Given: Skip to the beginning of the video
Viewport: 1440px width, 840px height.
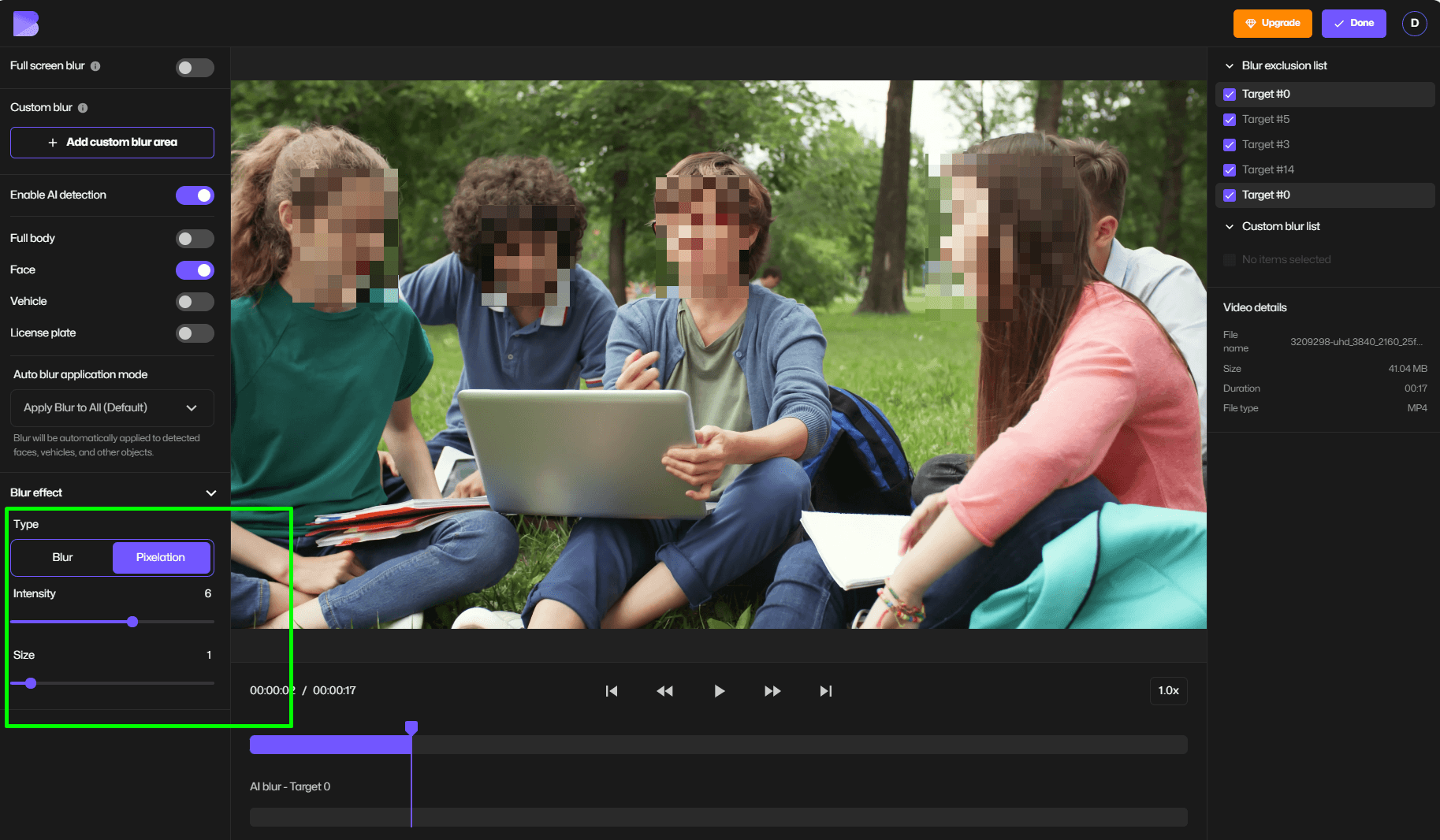Looking at the screenshot, I should [x=612, y=690].
